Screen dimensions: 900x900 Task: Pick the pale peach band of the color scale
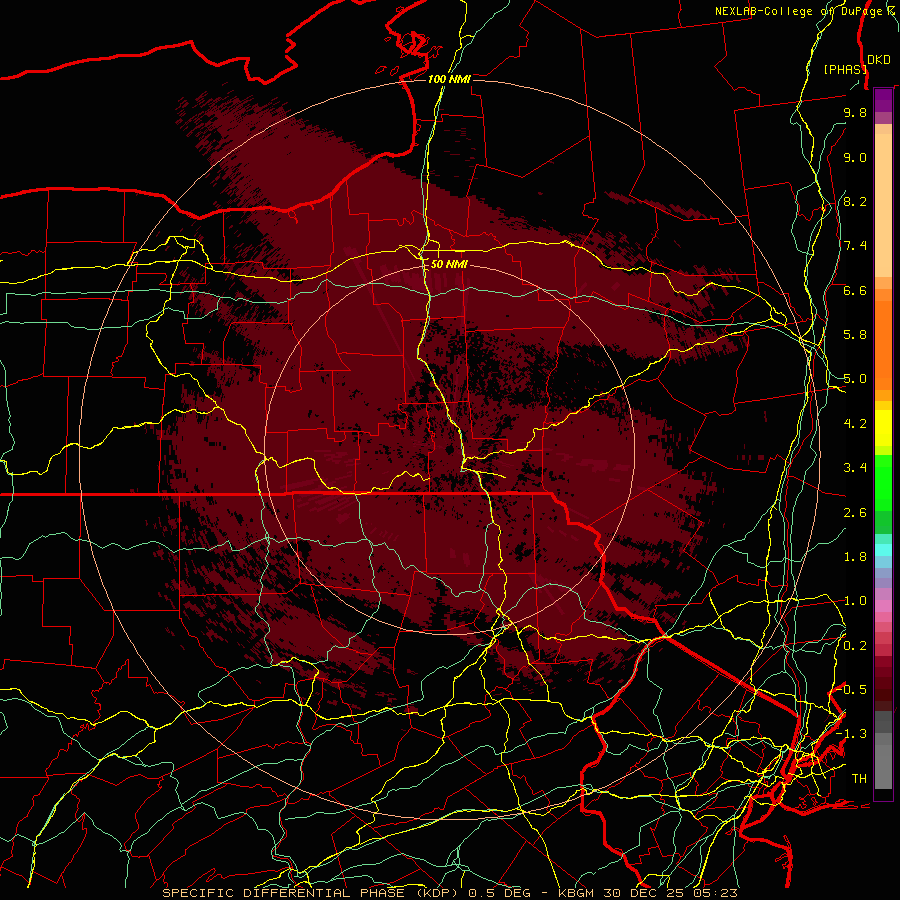click(883, 205)
